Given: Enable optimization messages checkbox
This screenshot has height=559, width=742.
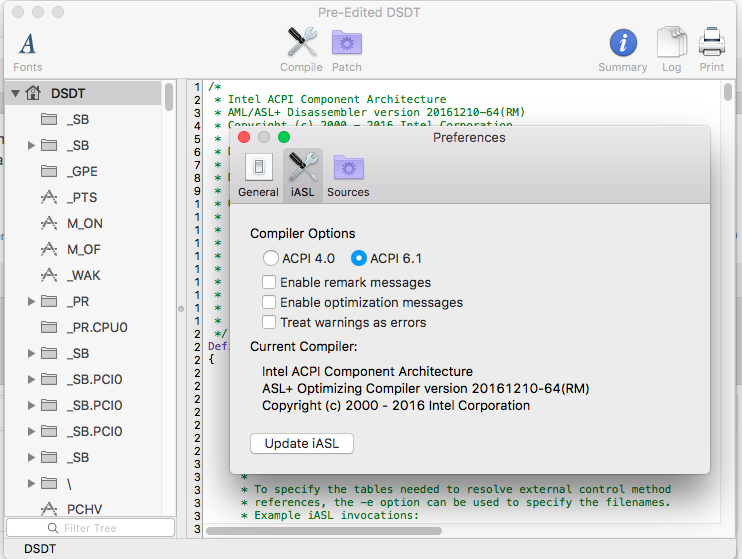Looking at the screenshot, I should coord(269,302).
